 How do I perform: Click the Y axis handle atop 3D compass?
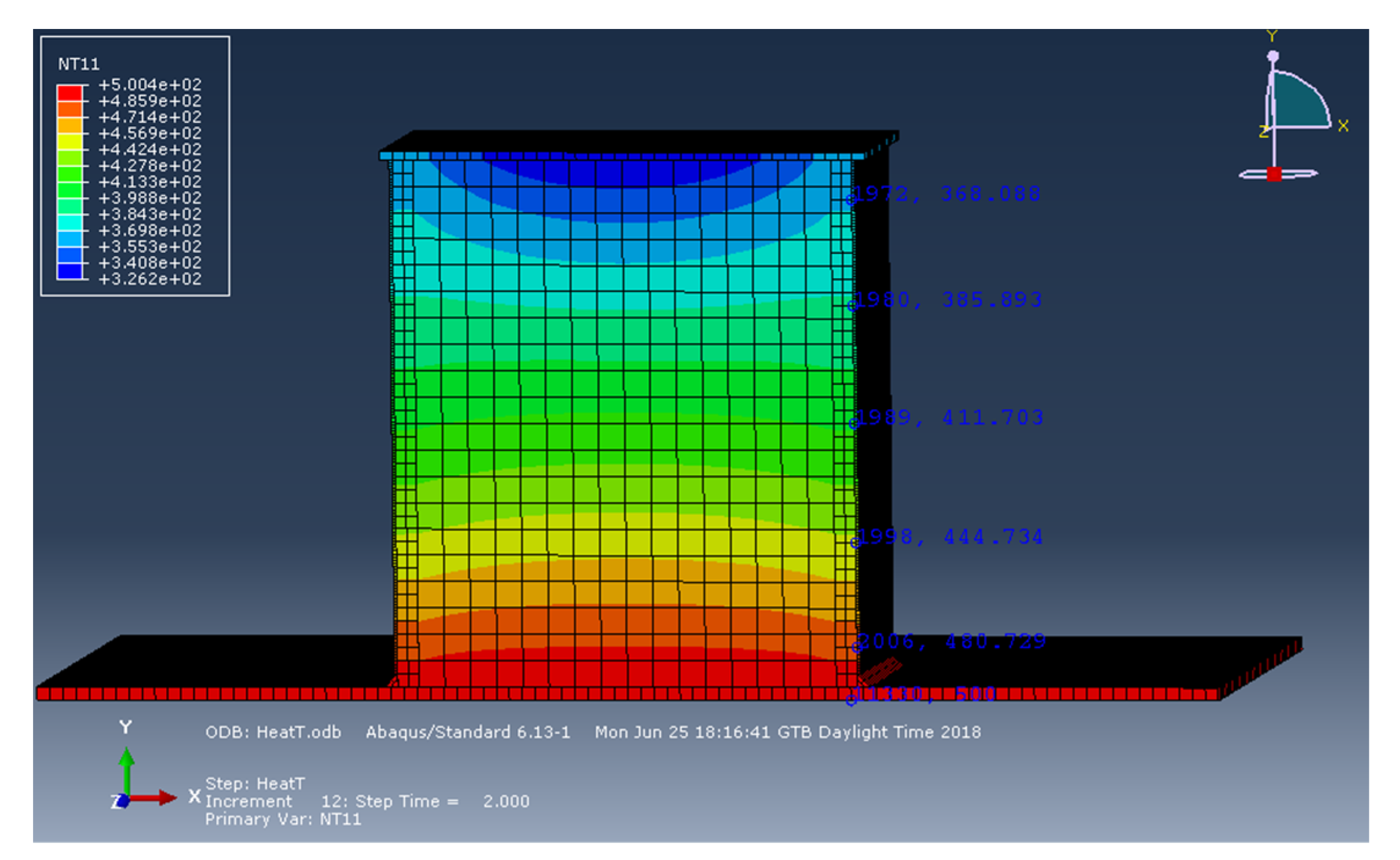click(1273, 56)
